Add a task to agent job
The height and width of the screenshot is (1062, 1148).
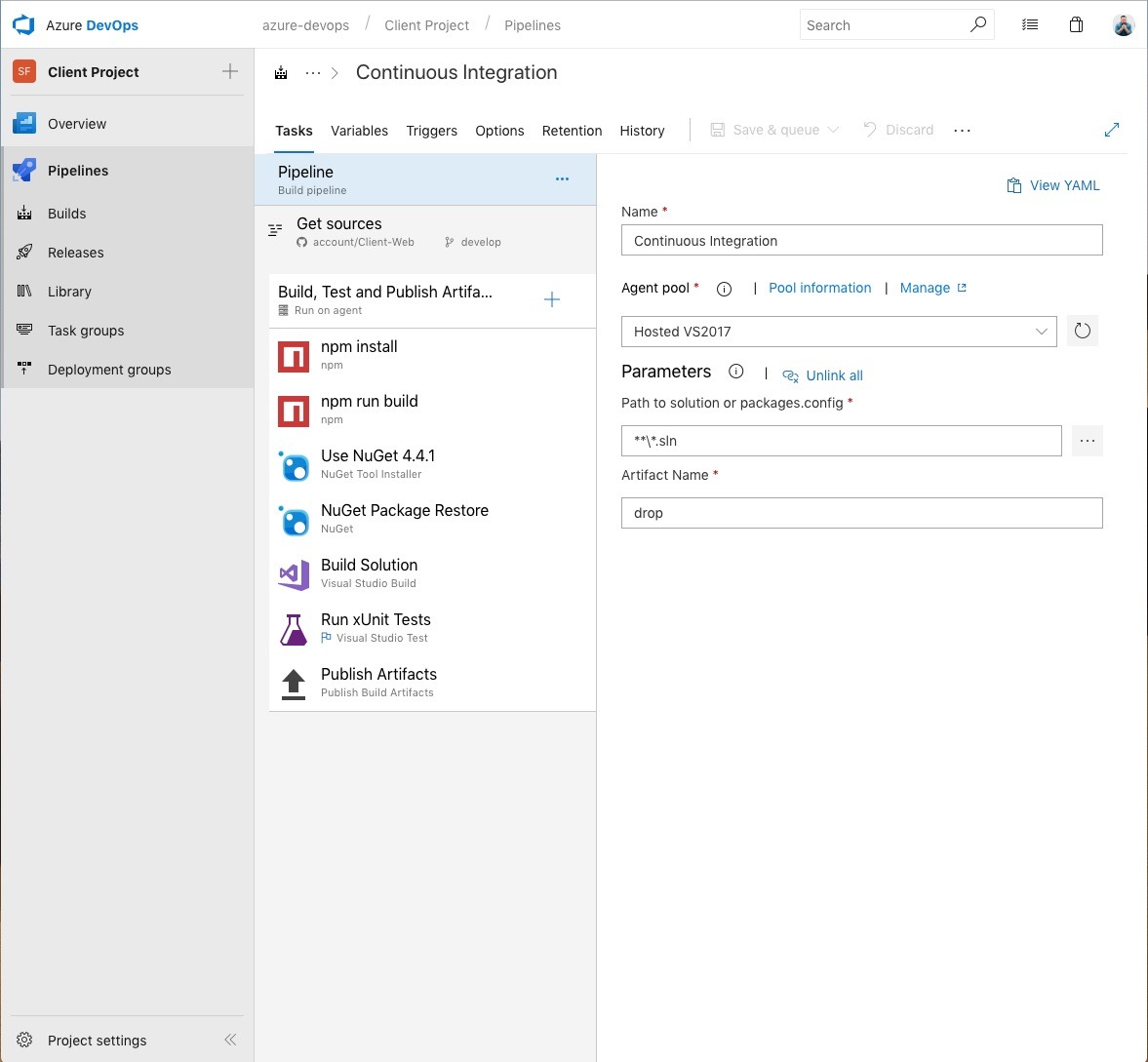tap(552, 300)
